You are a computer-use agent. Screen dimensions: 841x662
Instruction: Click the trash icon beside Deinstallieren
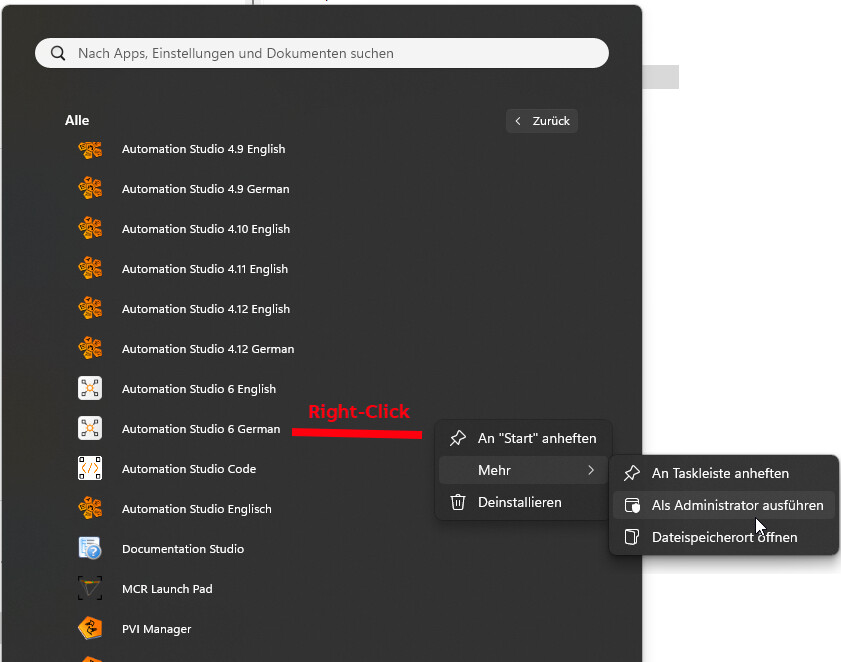(458, 503)
